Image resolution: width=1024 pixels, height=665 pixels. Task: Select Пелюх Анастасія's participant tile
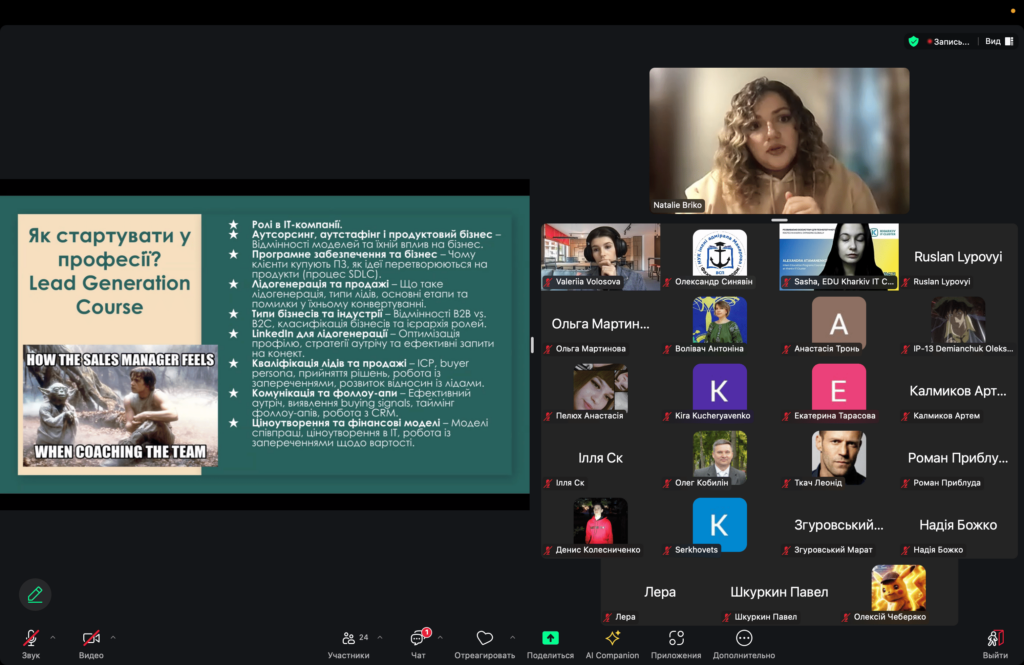tap(601, 391)
